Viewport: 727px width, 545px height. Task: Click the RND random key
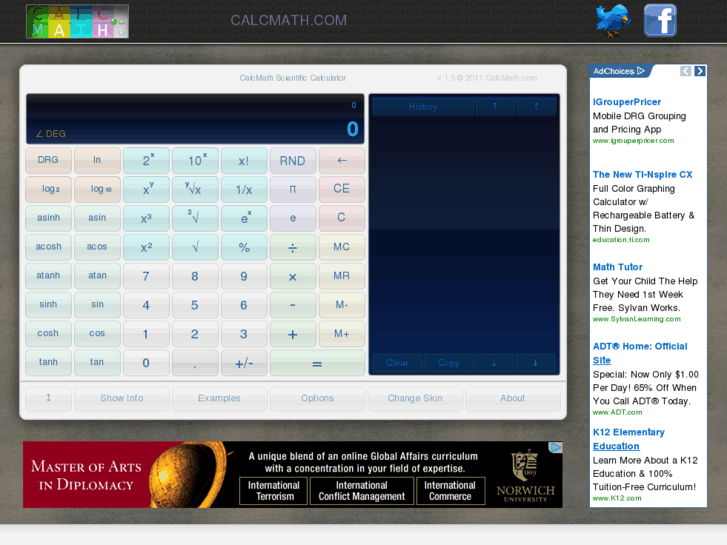pos(293,160)
